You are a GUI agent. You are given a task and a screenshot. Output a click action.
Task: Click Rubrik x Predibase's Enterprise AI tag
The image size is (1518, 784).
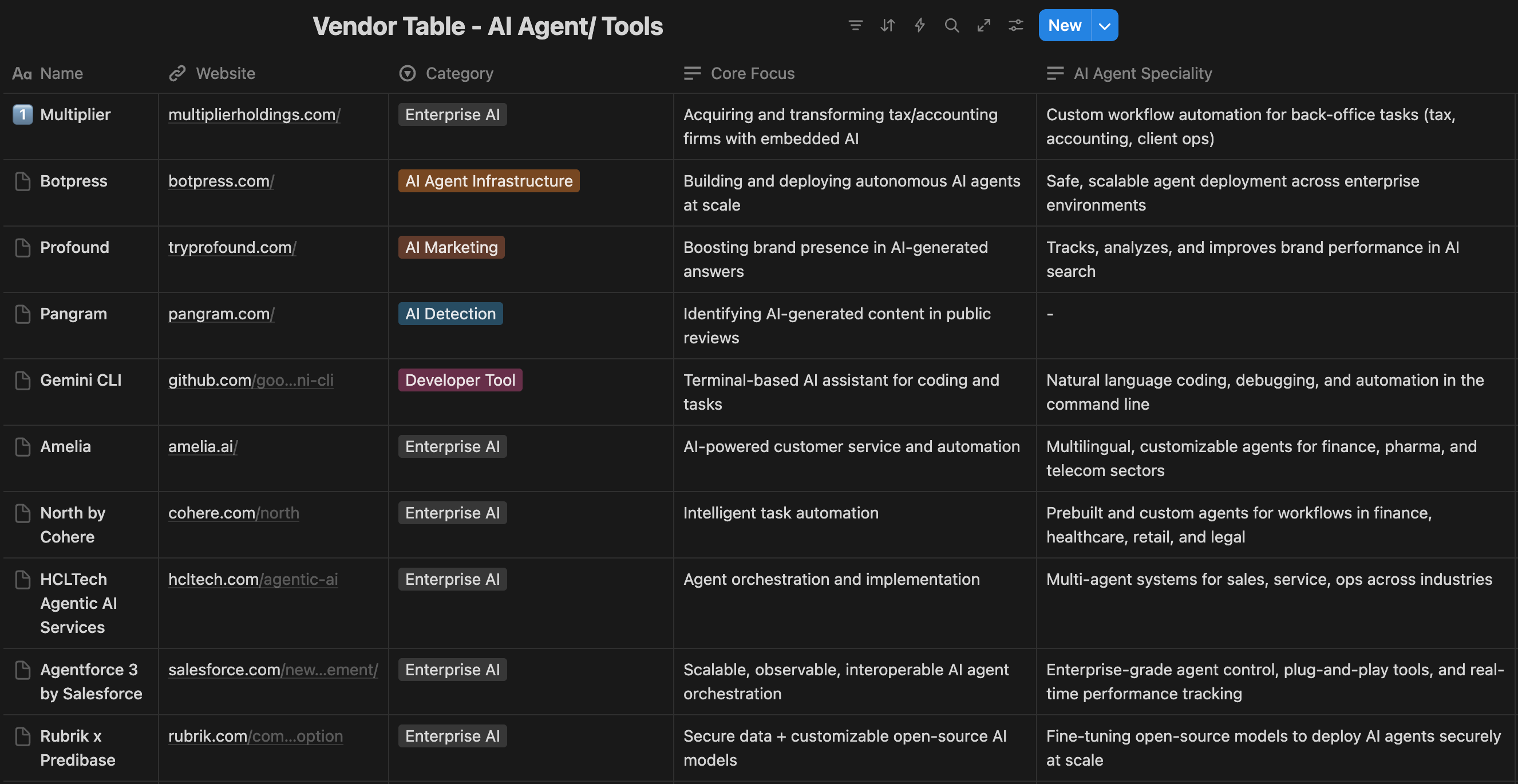[x=452, y=736]
